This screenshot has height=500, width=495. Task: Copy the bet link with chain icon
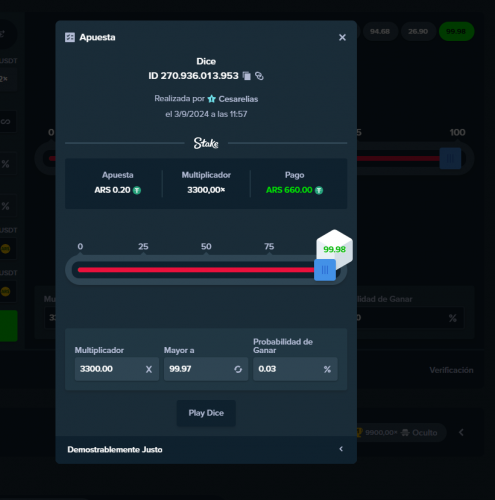point(259,76)
